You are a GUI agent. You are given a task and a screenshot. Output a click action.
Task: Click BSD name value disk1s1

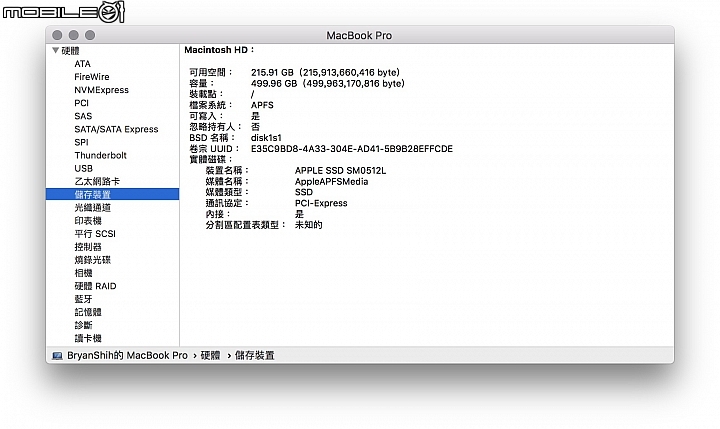(266, 138)
